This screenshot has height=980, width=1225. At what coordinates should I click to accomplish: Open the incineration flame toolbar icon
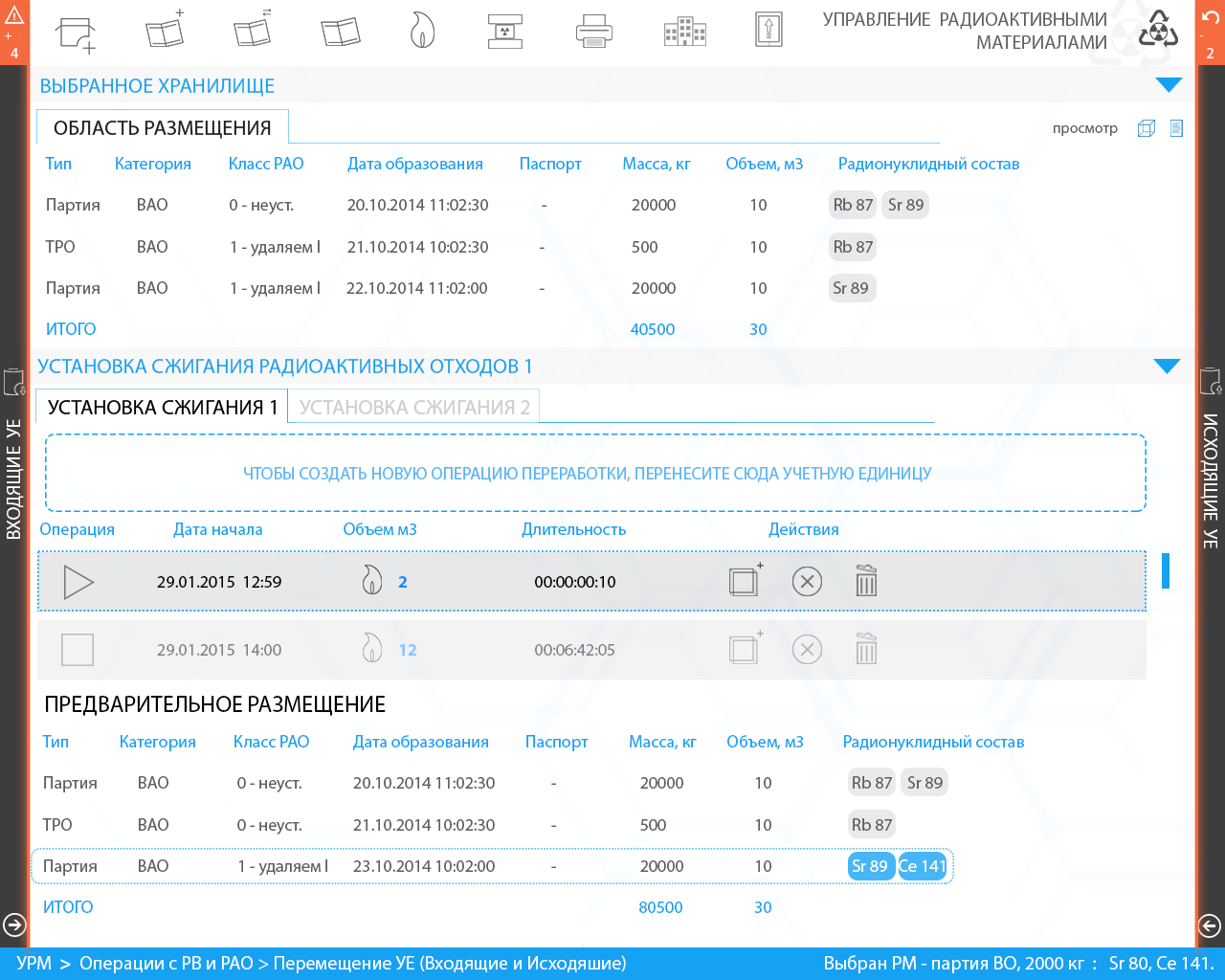click(422, 31)
